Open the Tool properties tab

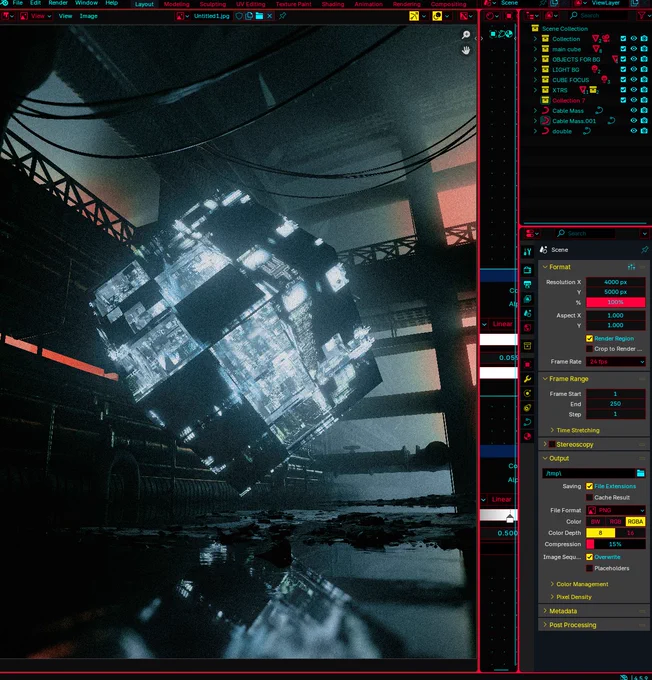527,252
